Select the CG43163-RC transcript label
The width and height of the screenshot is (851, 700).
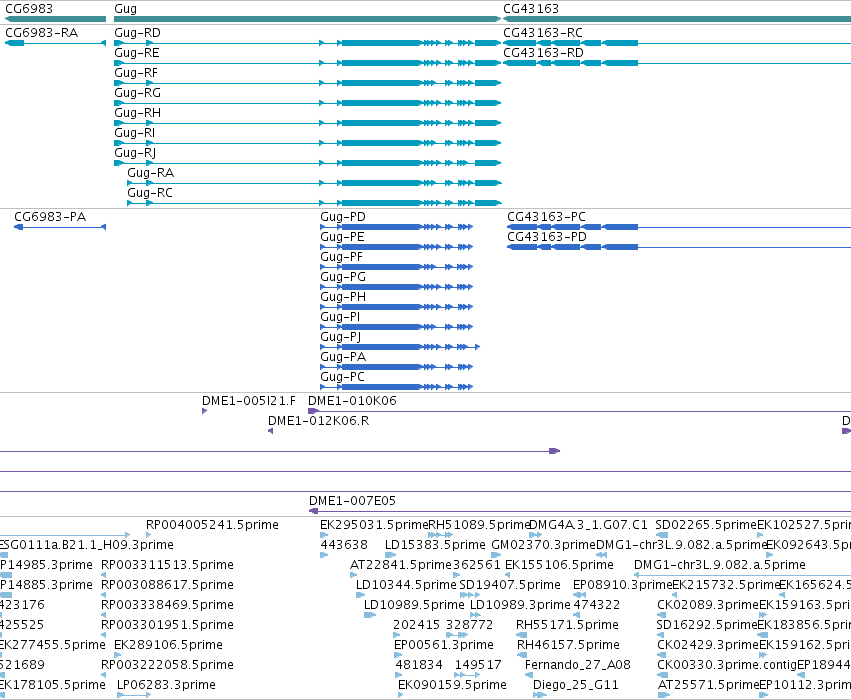tap(543, 33)
